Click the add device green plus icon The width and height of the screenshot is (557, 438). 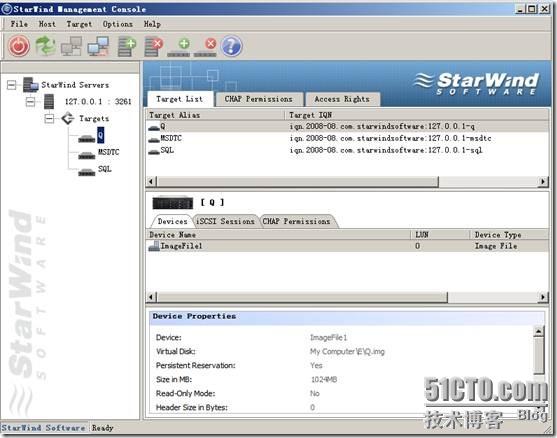coord(179,48)
